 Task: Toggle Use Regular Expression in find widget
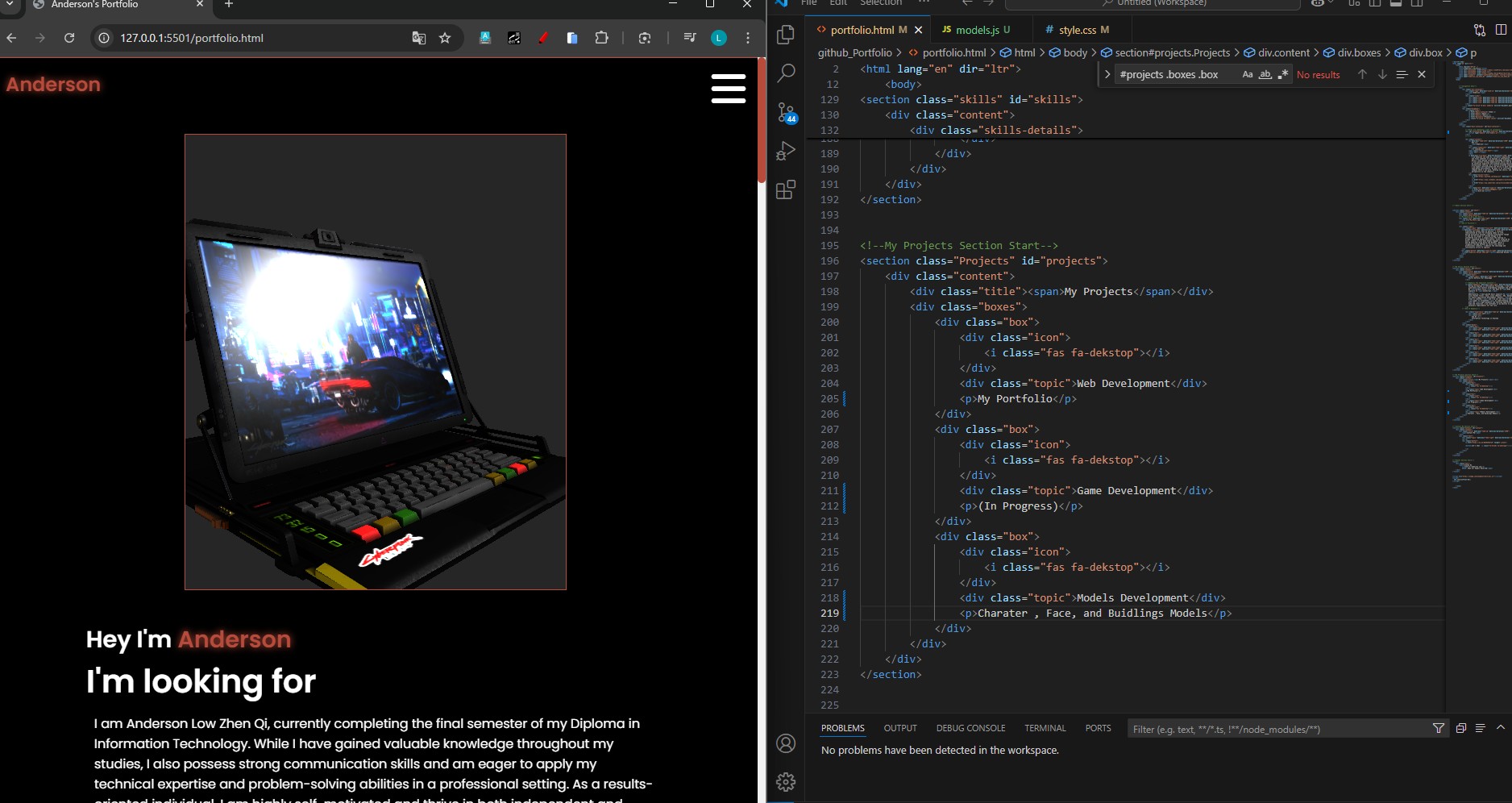[x=1283, y=74]
